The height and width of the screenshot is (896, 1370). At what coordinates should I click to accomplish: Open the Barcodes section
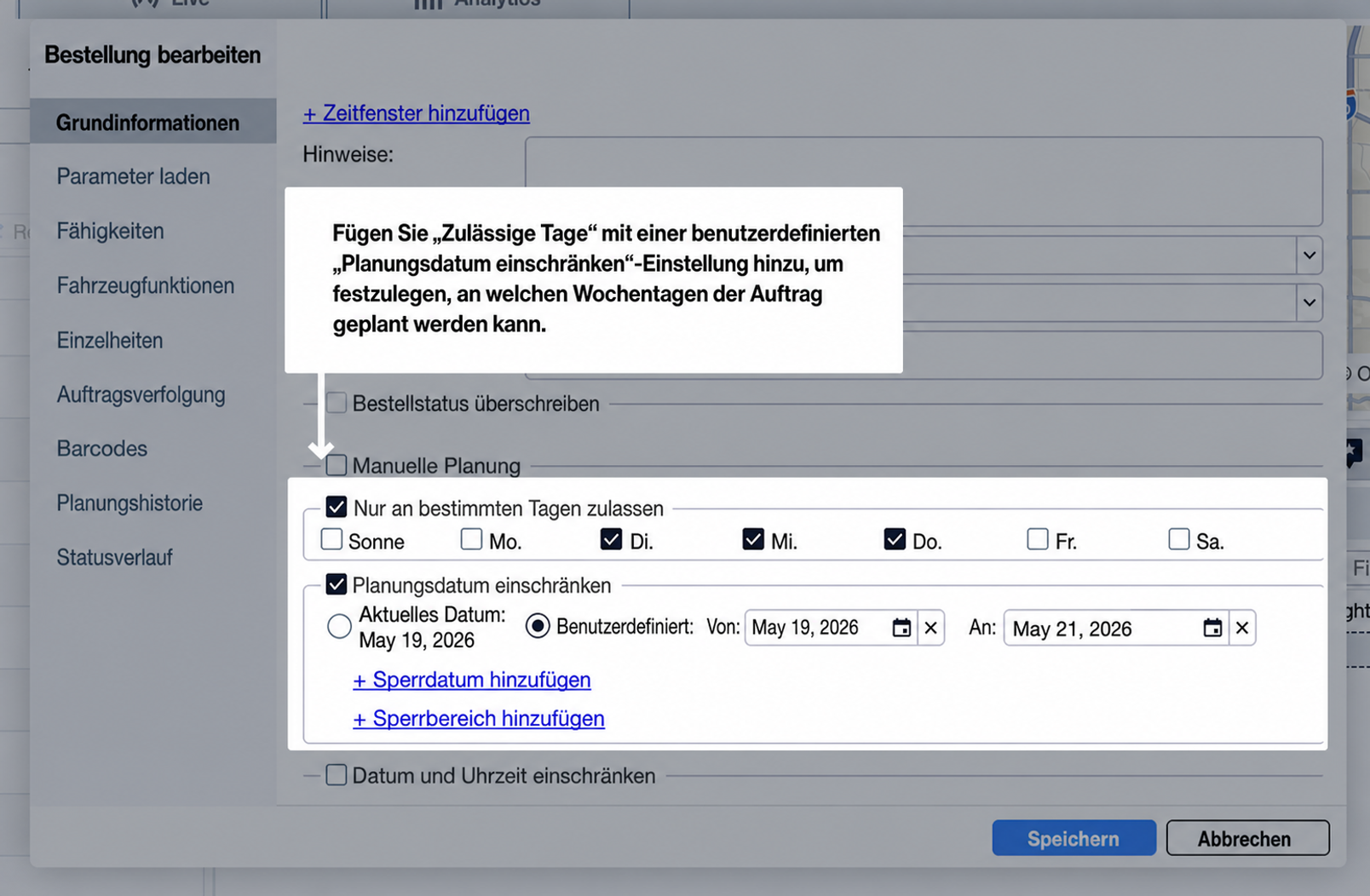click(102, 448)
